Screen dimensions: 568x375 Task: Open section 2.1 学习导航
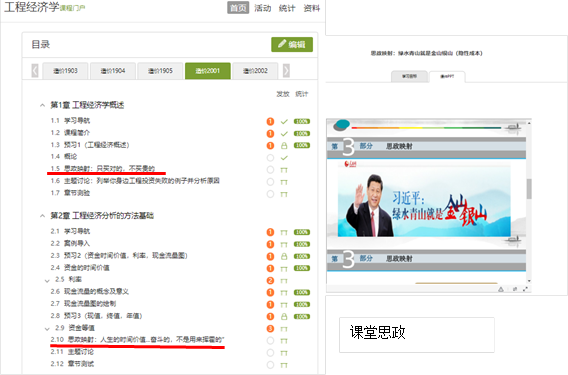(x=70, y=231)
